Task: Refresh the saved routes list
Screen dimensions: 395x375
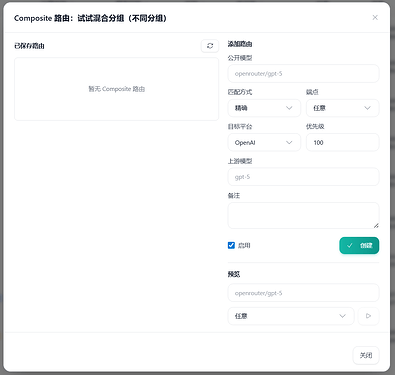Action: point(210,46)
